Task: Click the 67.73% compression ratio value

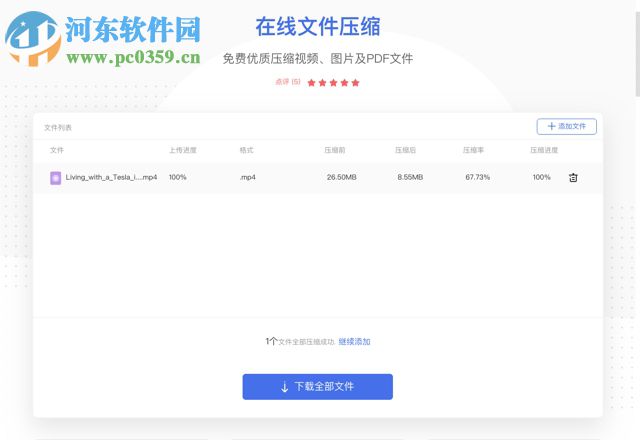Action: coord(478,177)
